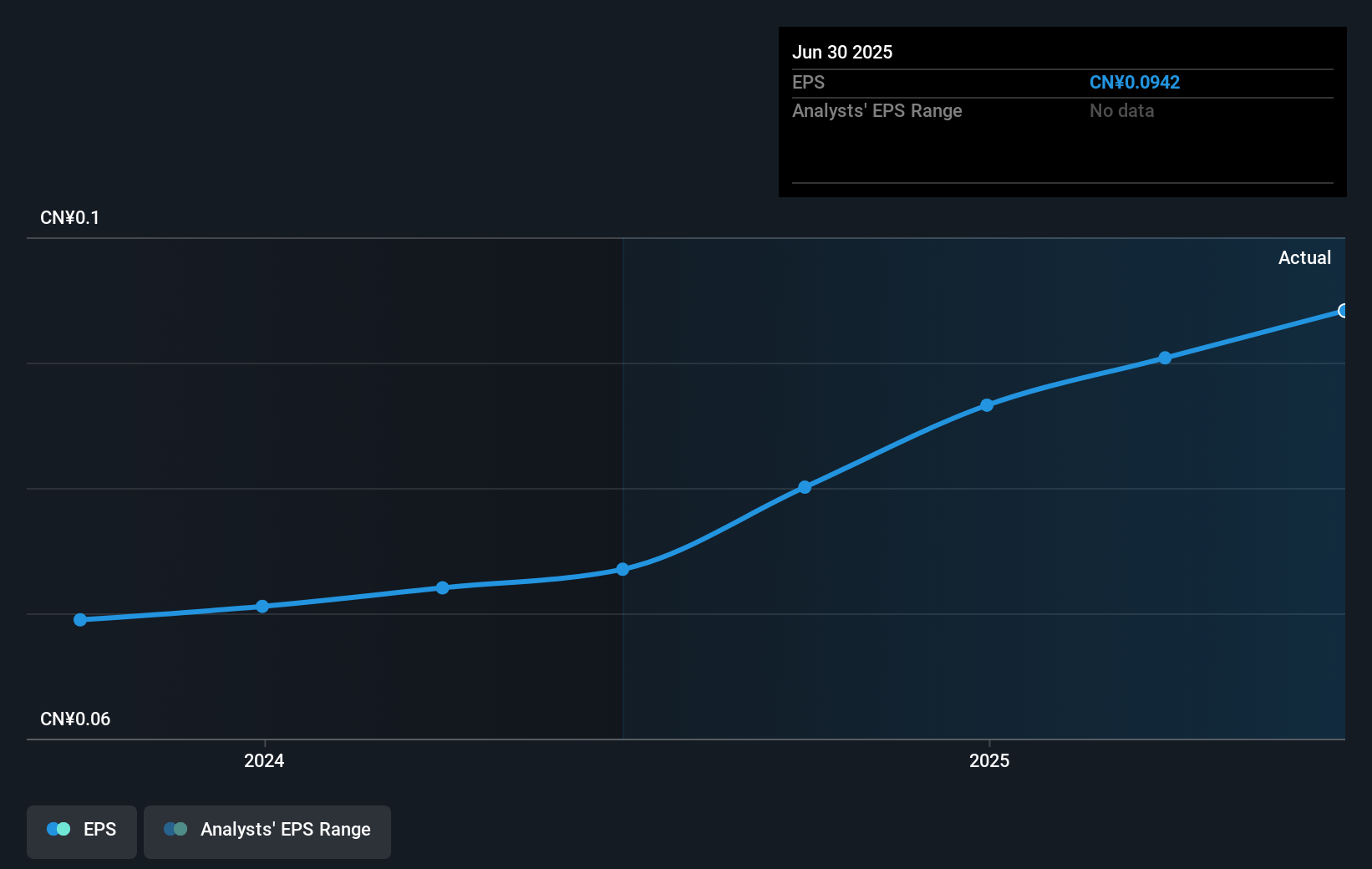
Task: Click the data point at the 2025 axis tick
Action: click(x=987, y=405)
